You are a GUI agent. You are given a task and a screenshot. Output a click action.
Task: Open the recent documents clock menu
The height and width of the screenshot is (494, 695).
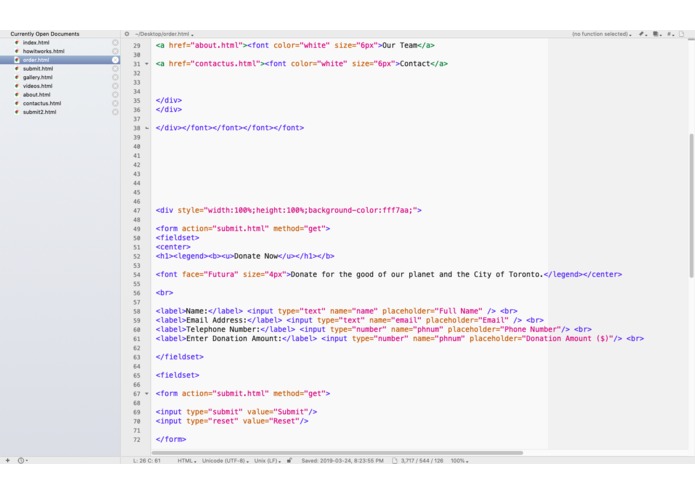[22, 460]
